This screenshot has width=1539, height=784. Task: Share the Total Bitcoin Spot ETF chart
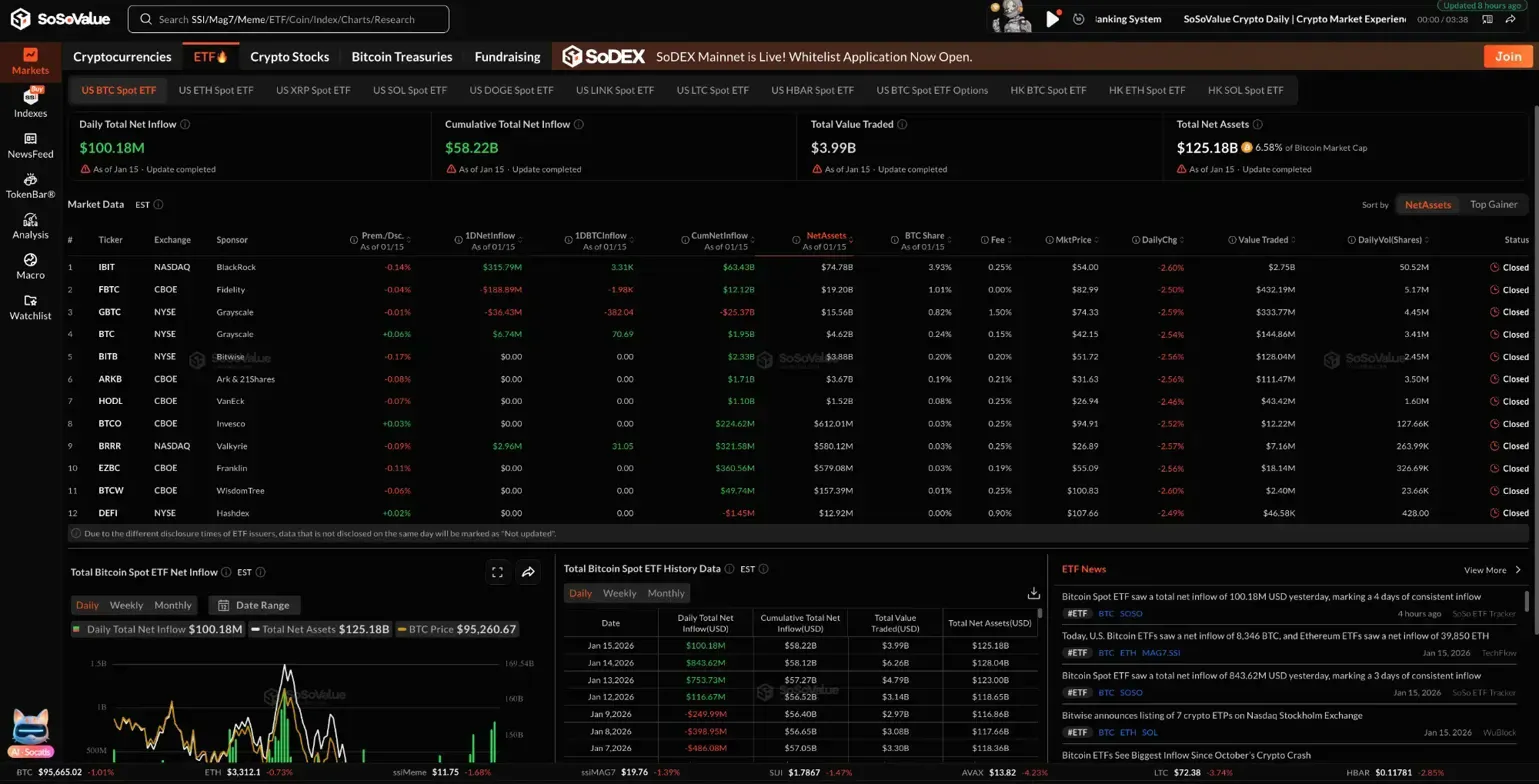(x=528, y=572)
